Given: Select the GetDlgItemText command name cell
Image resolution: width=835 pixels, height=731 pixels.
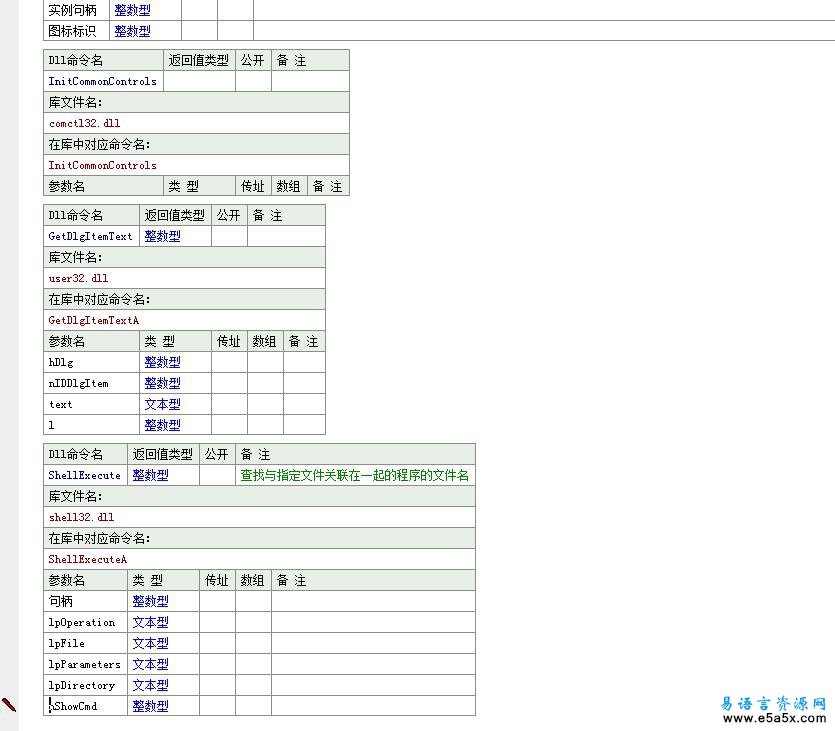Looking at the screenshot, I should point(90,236).
